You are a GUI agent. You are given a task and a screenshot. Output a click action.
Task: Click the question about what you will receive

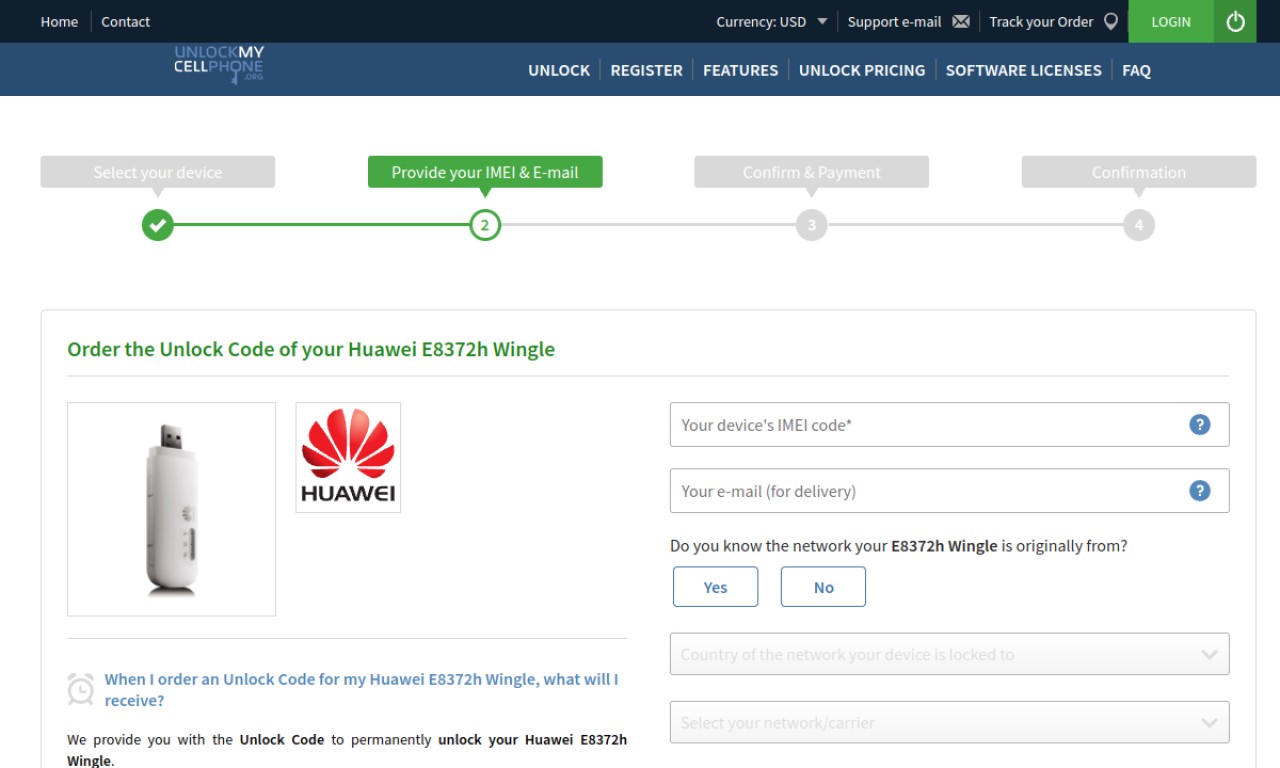[361, 690]
